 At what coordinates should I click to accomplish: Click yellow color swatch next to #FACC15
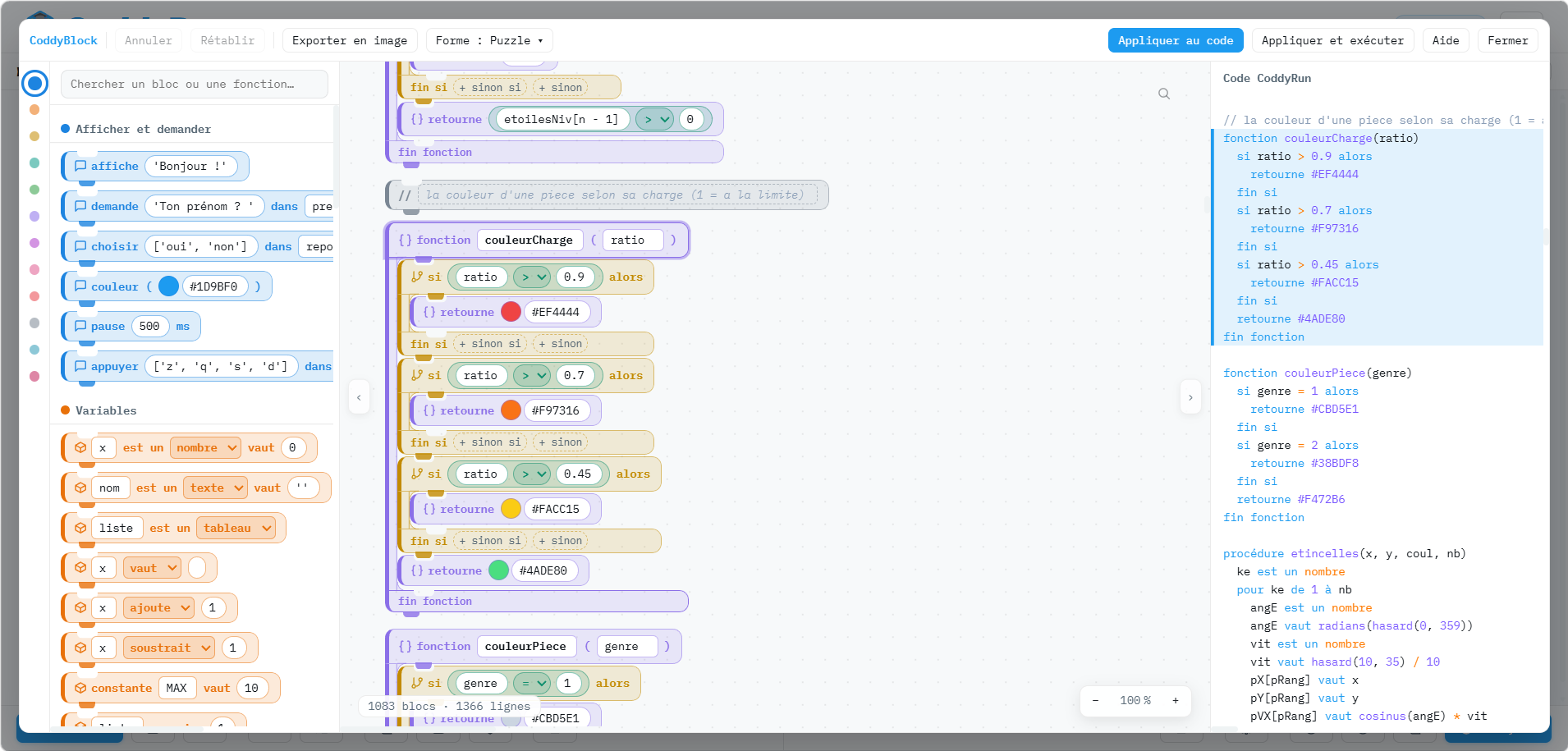coord(511,509)
